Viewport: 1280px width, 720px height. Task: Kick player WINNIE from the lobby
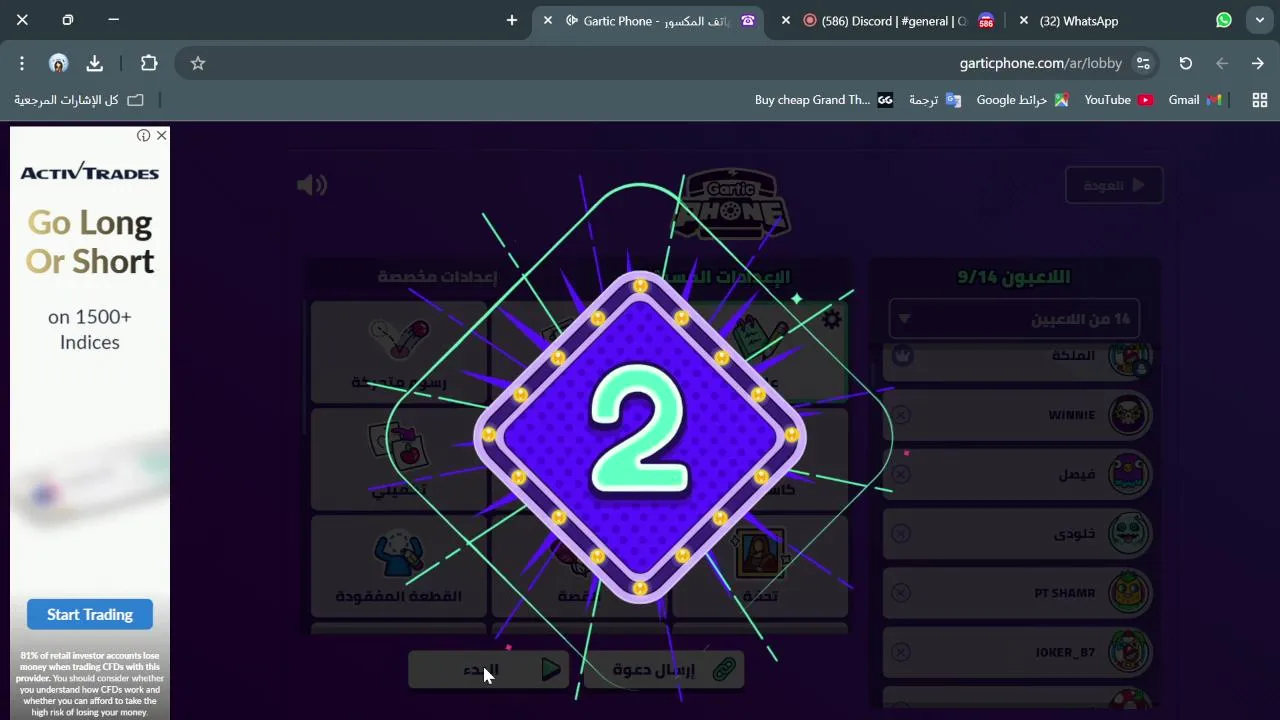(x=901, y=415)
